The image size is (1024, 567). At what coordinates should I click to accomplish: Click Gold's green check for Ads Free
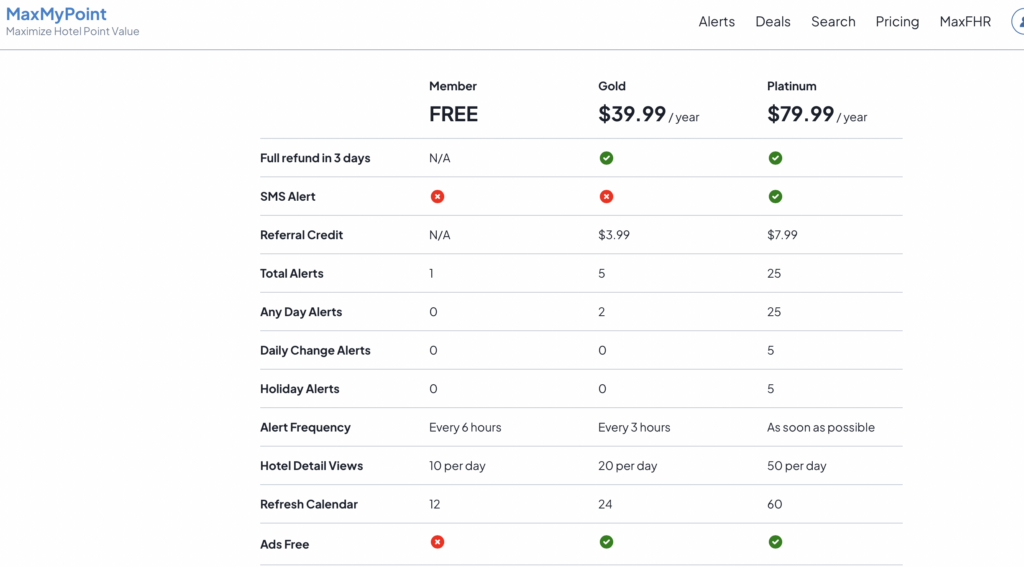coord(606,542)
